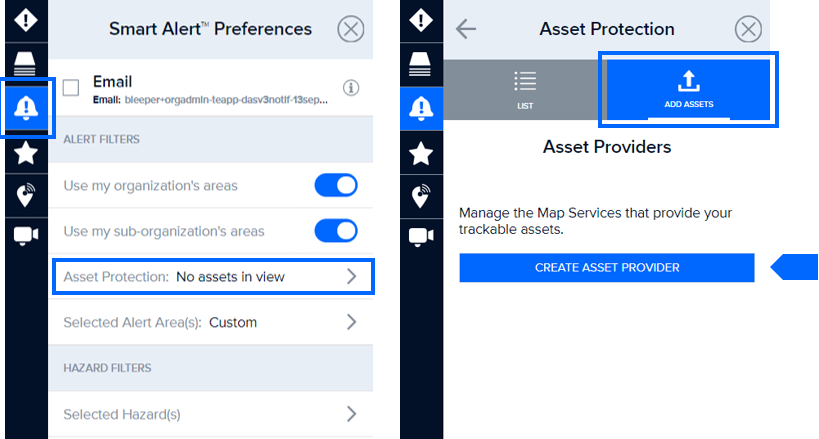Toggle Use my organization's areas switch
819x439 pixels.
point(336,185)
